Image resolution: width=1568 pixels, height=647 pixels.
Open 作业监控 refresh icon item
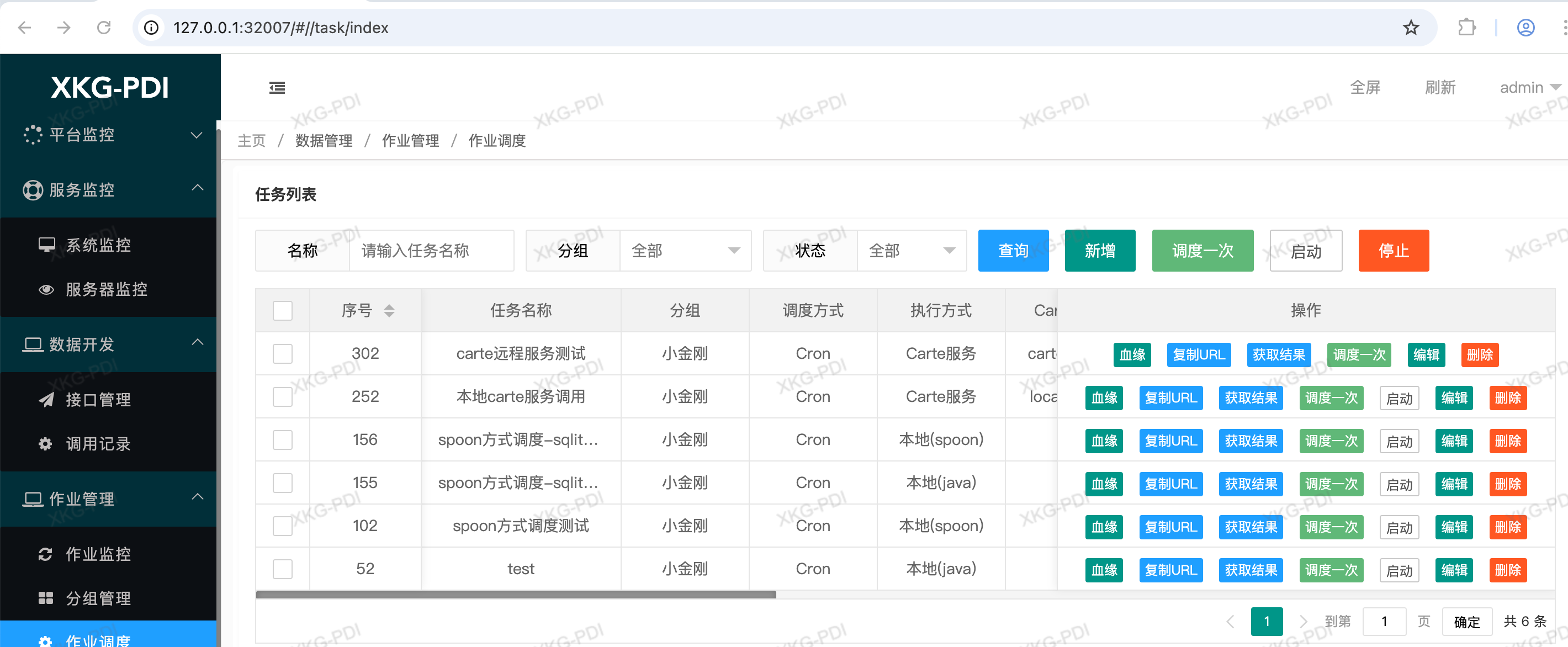coord(46,554)
